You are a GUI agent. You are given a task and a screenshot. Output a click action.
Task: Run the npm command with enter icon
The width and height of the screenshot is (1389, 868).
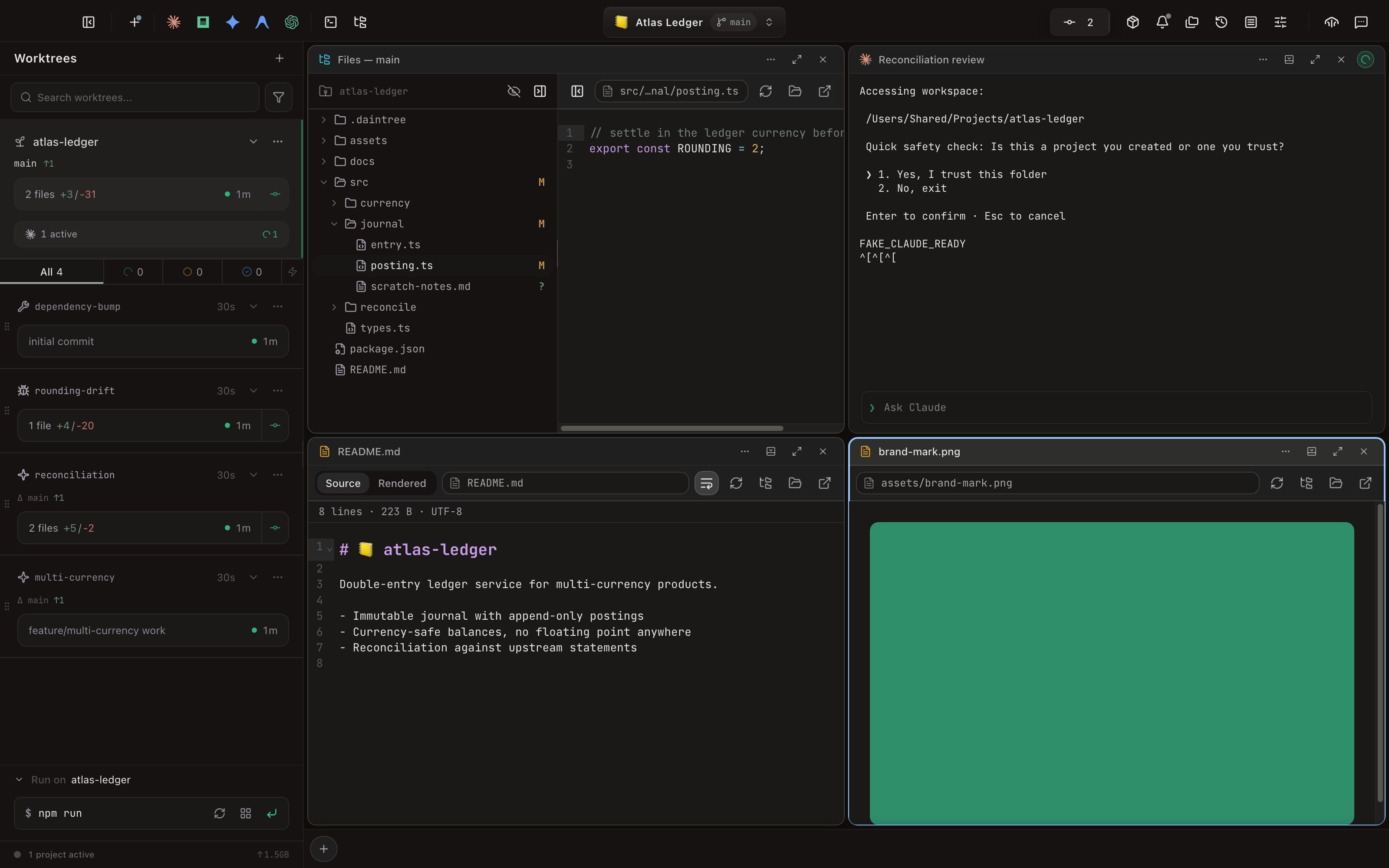click(271, 813)
